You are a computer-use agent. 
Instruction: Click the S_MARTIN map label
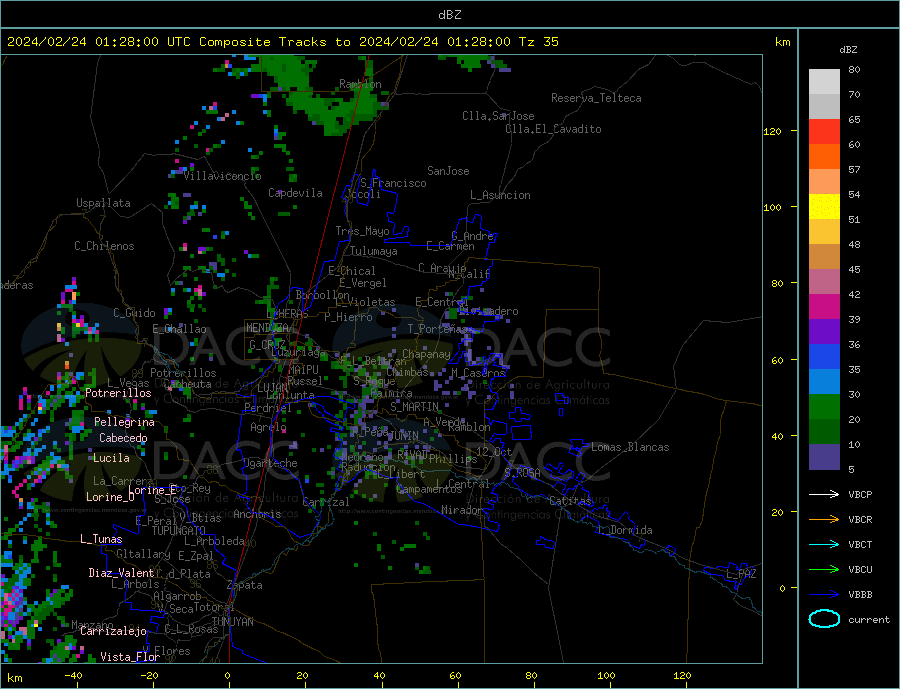tap(414, 407)
